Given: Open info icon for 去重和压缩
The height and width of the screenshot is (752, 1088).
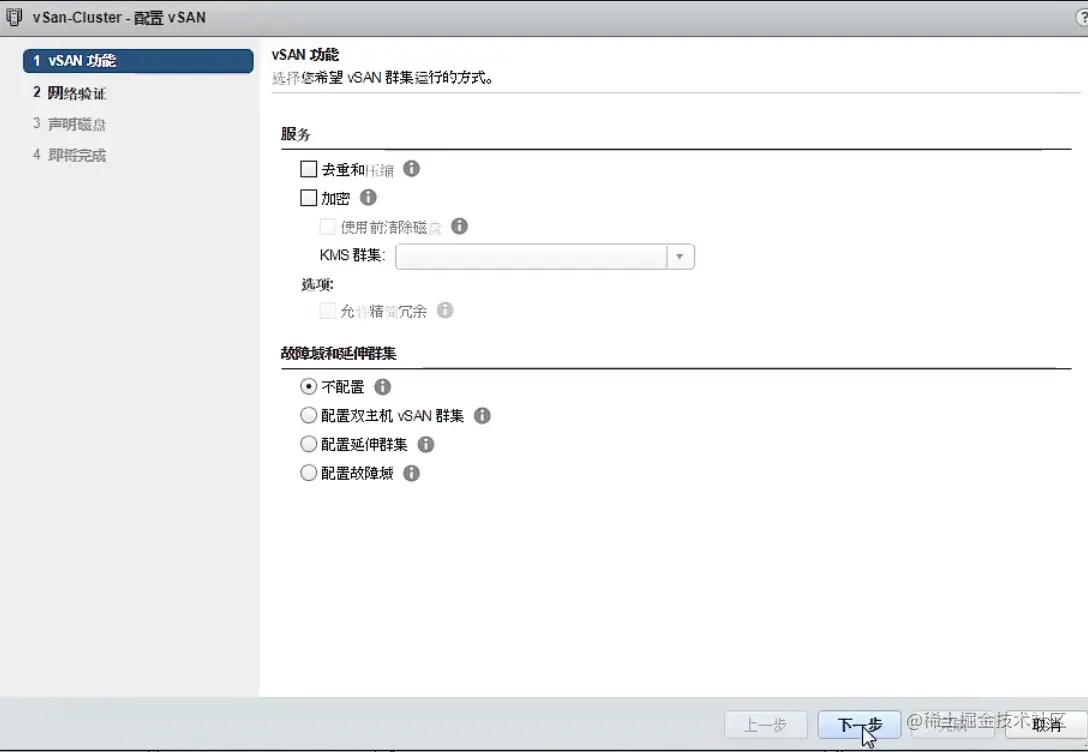Looking at the screenshot, I should [x=411, y=169].
